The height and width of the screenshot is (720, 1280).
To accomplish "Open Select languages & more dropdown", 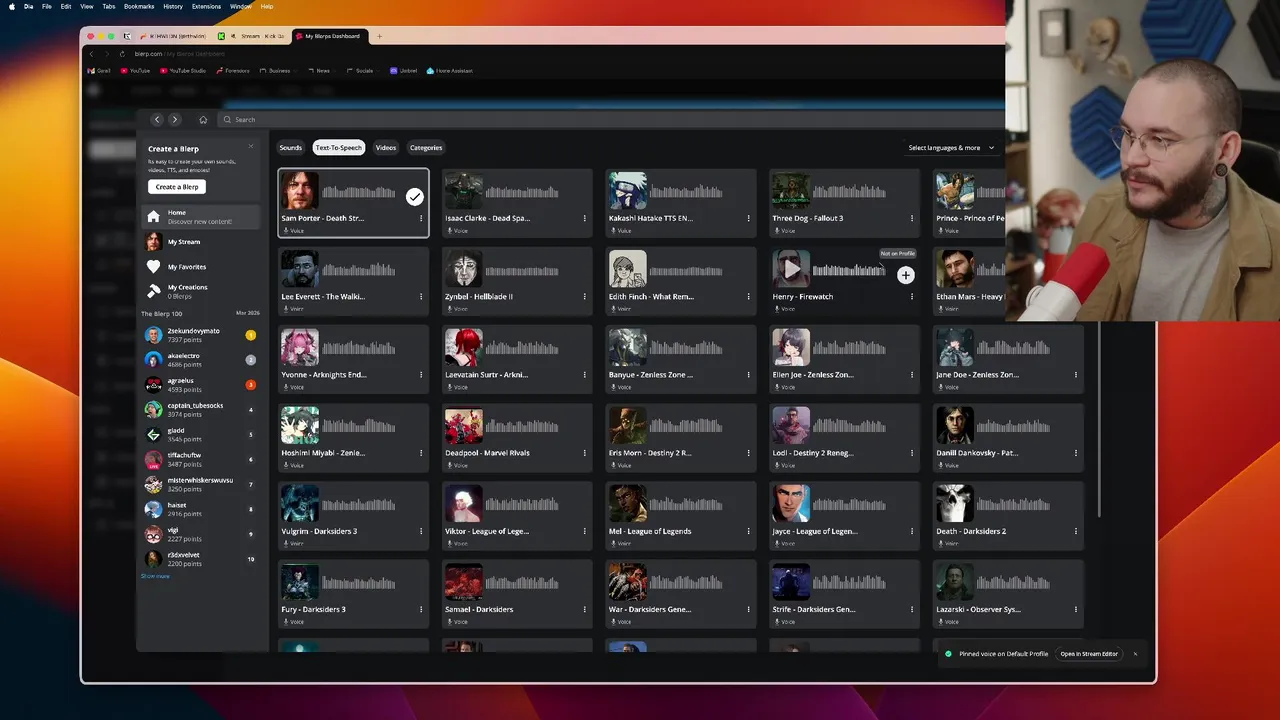I will pos(951,148).
